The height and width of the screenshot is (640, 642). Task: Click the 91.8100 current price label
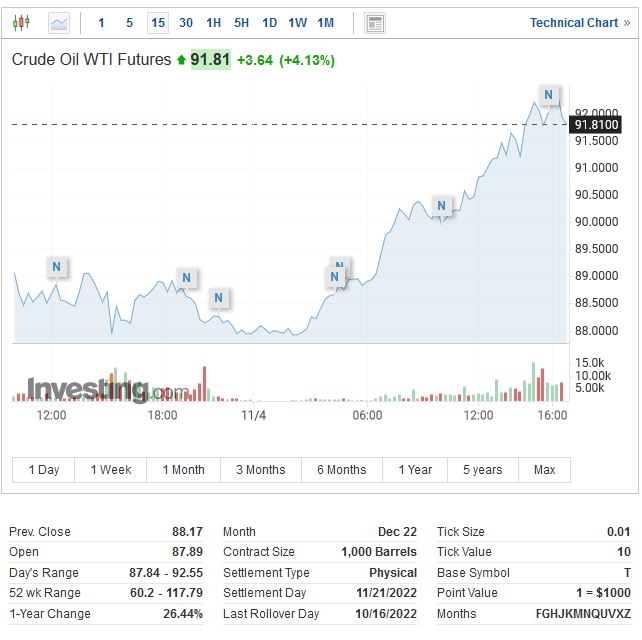tap(603, 124)
